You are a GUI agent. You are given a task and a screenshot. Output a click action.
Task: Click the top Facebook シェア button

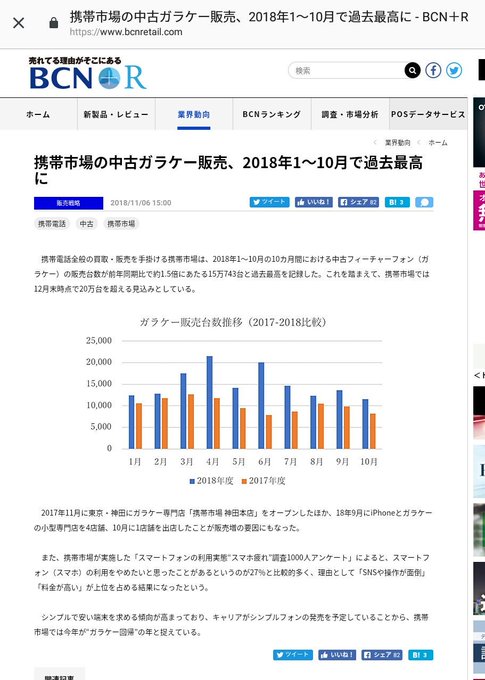click(358, 202)
